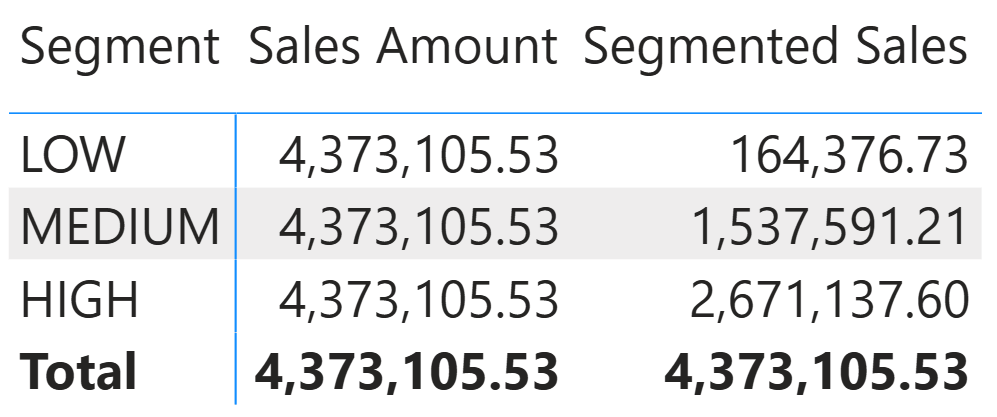
Task: Click Sales Amount value in LOW row
Action: [418, 156]
